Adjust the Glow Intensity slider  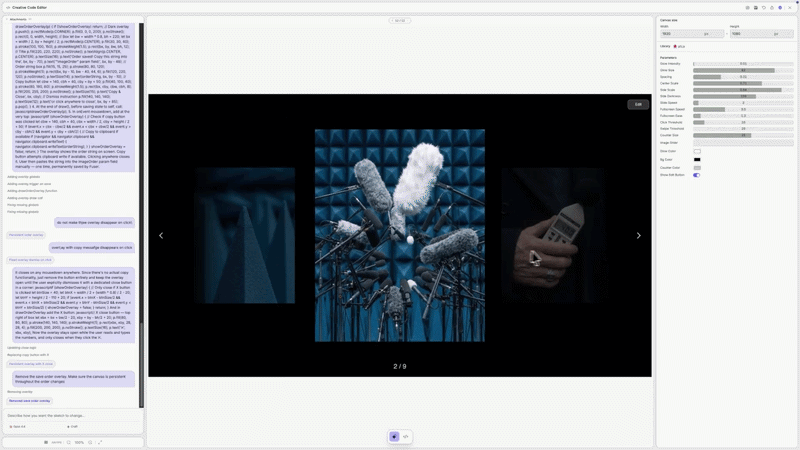pyautogui.click(x=743, y=64)
